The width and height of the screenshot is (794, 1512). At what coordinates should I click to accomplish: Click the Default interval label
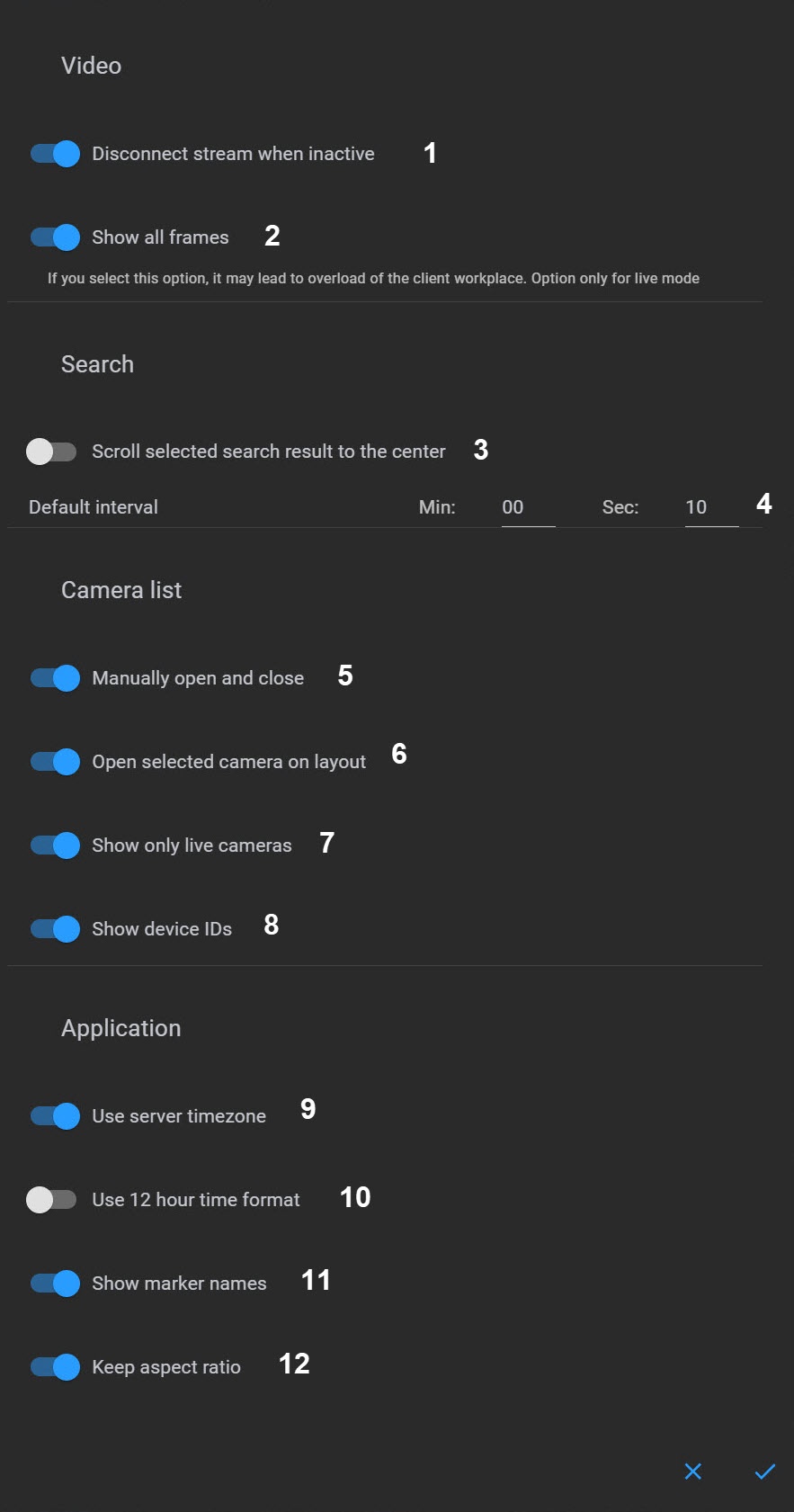(94, 507)
